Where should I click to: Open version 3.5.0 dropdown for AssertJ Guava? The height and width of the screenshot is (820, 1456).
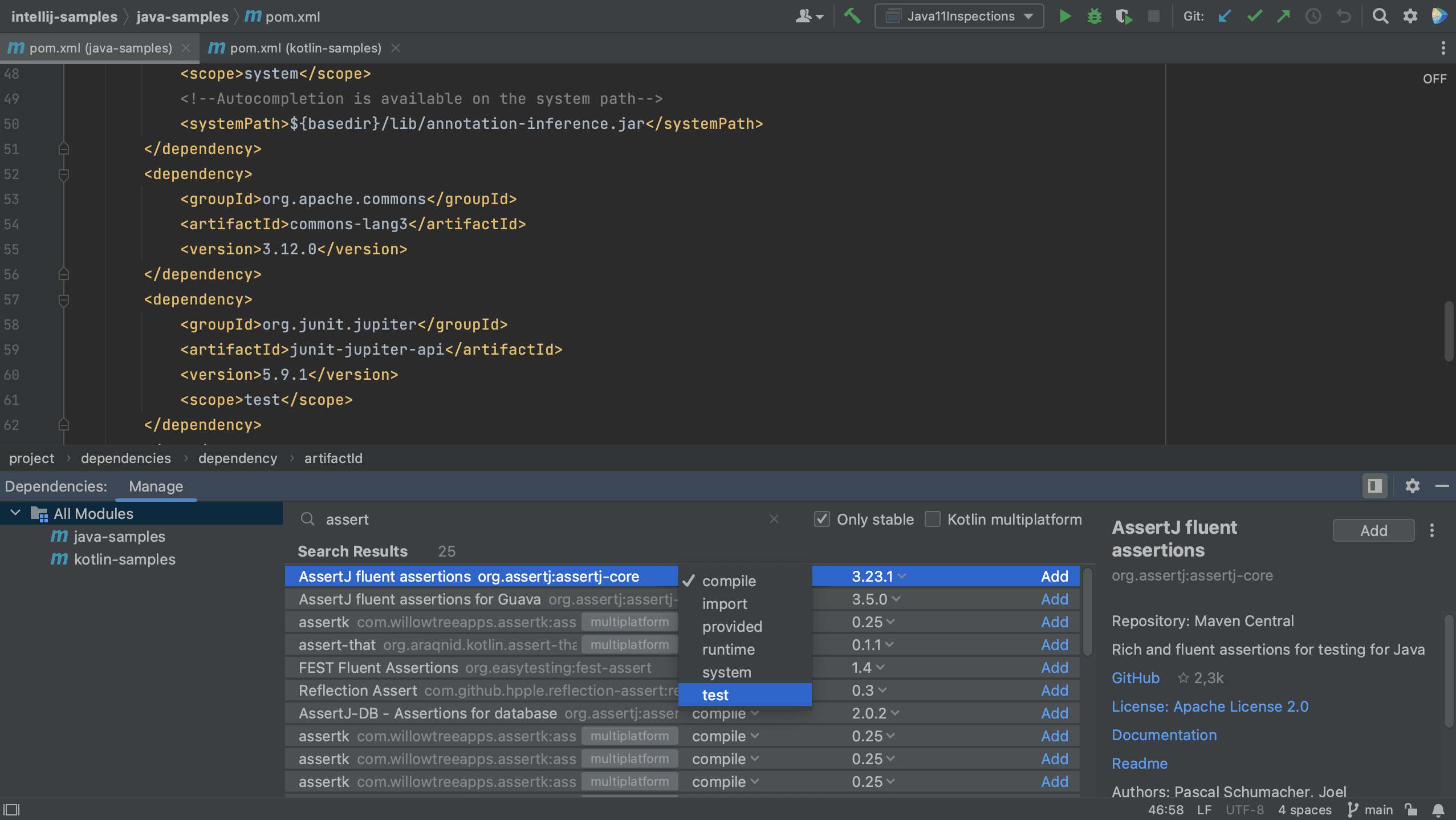pos(876,599)
